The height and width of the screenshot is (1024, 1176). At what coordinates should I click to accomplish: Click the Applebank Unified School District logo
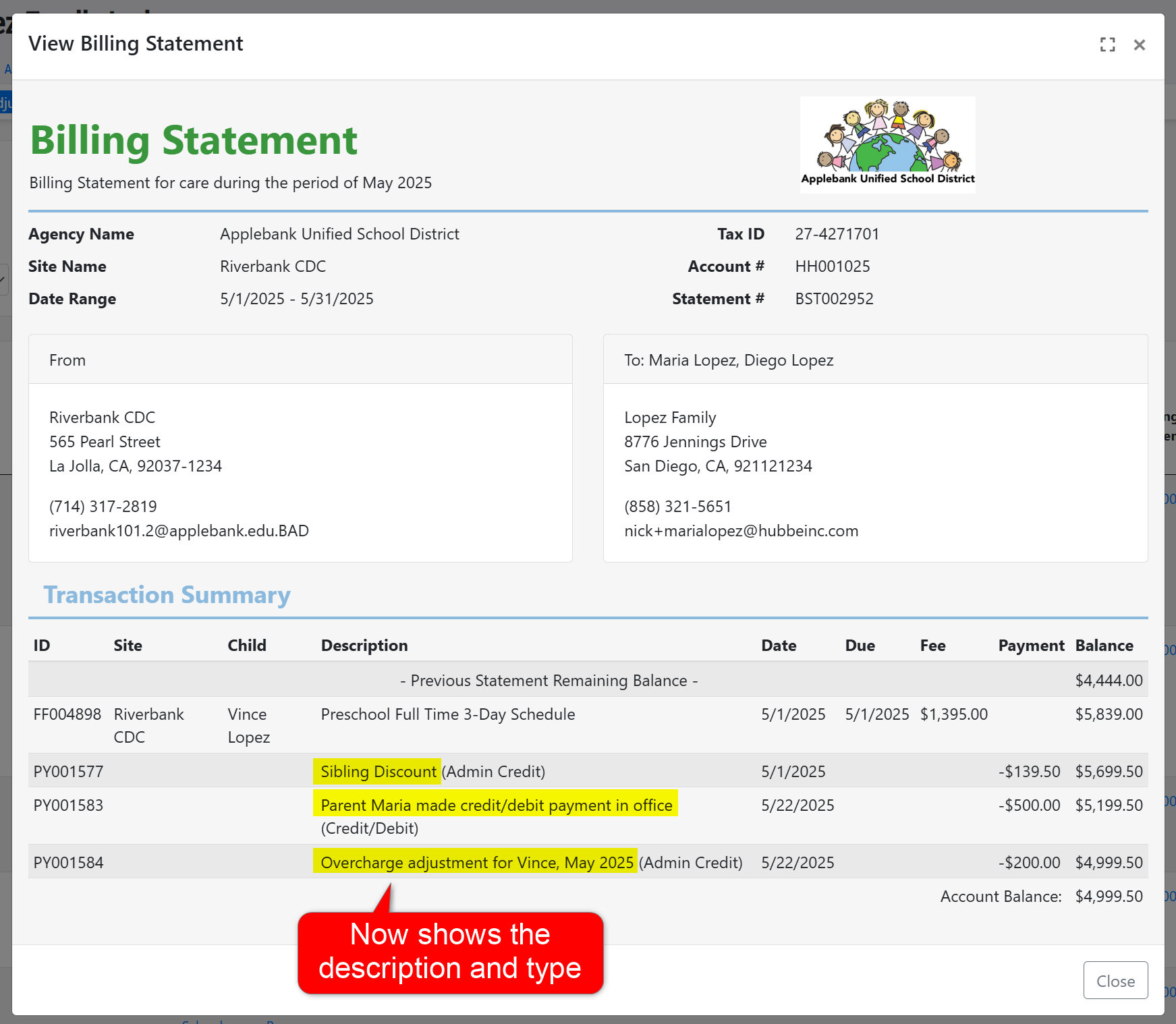pyautogui.click(x=887, y=144)
